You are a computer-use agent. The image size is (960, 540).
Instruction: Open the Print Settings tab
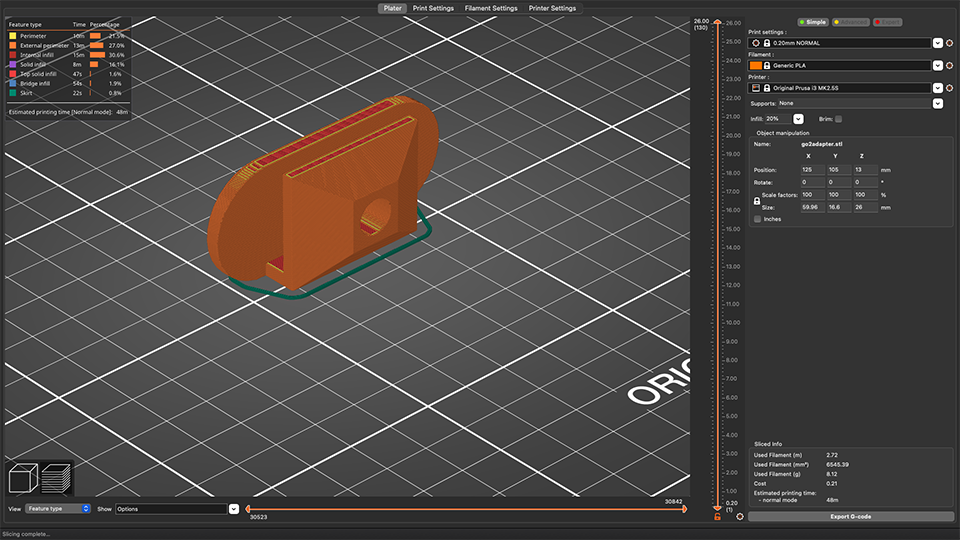tap(433, 8)
